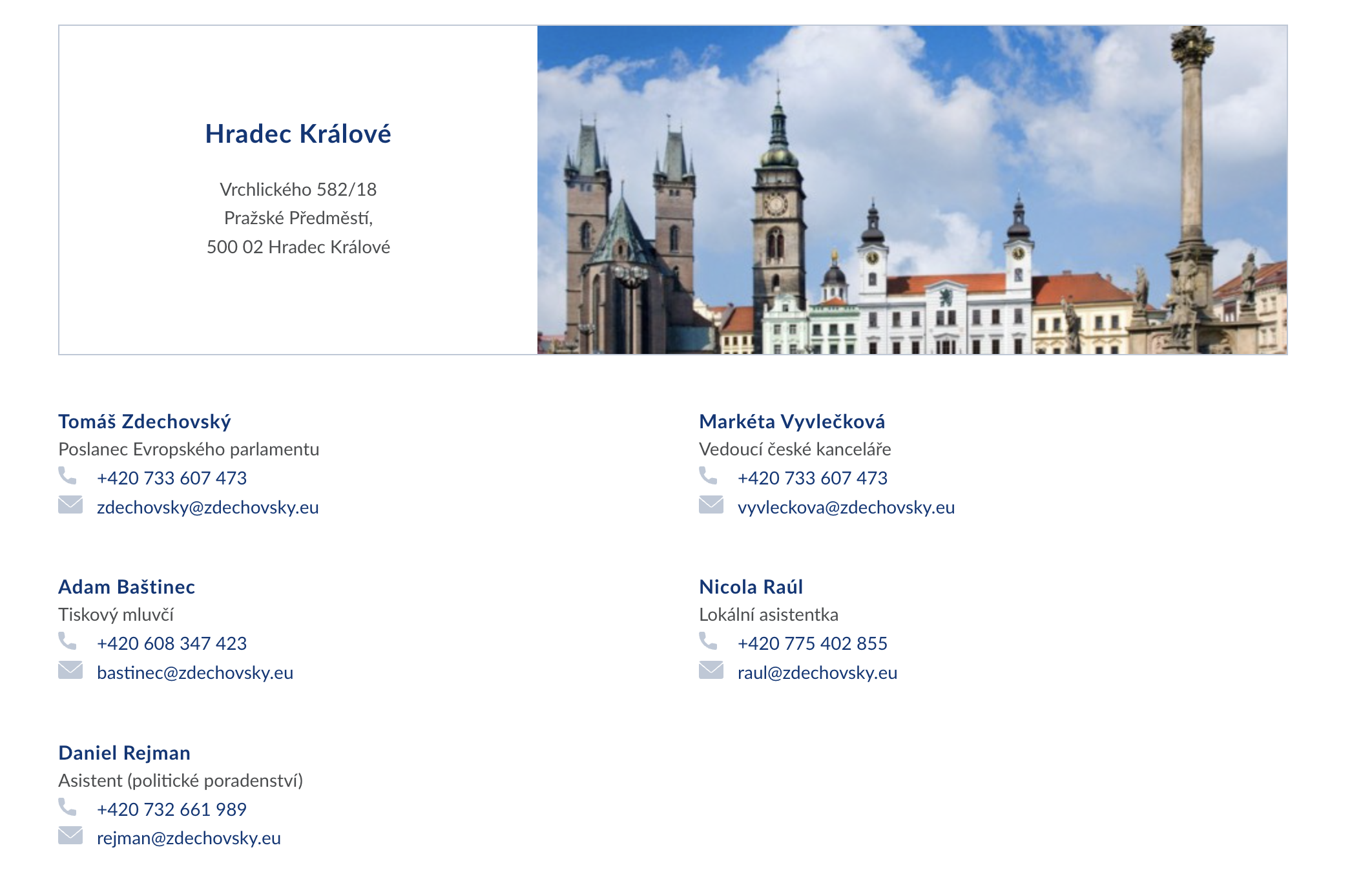This screenshot has height=894, width=1372.
Task: Click envelope icon beside vyvleckova@zdechovsky.eu
Action: click(711, 504)
